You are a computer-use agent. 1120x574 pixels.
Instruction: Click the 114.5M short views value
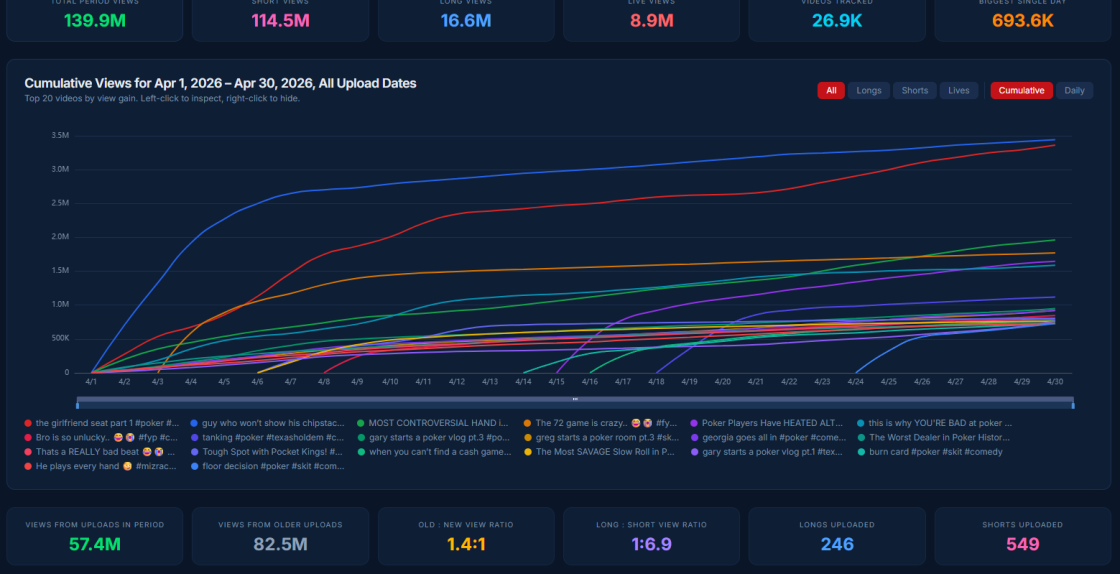(x=280, y=21)
